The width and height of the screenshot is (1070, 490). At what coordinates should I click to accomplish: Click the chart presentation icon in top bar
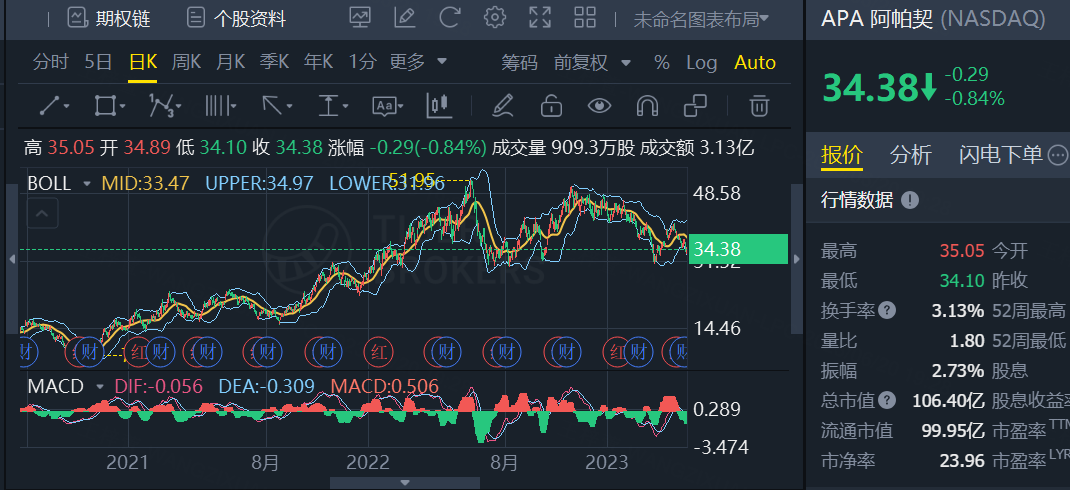tap(360, 18)
